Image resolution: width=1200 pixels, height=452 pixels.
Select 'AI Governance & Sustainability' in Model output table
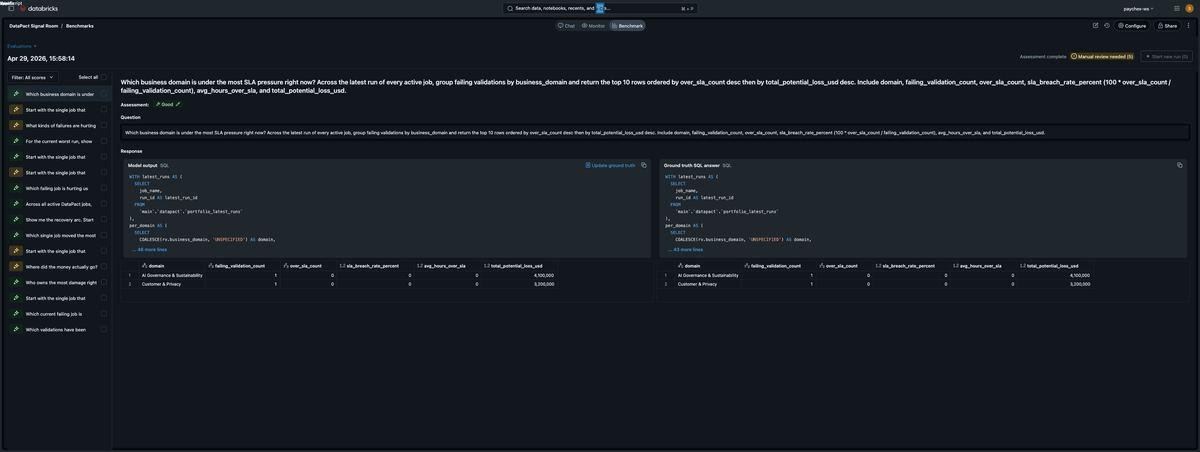coord(172,275)
